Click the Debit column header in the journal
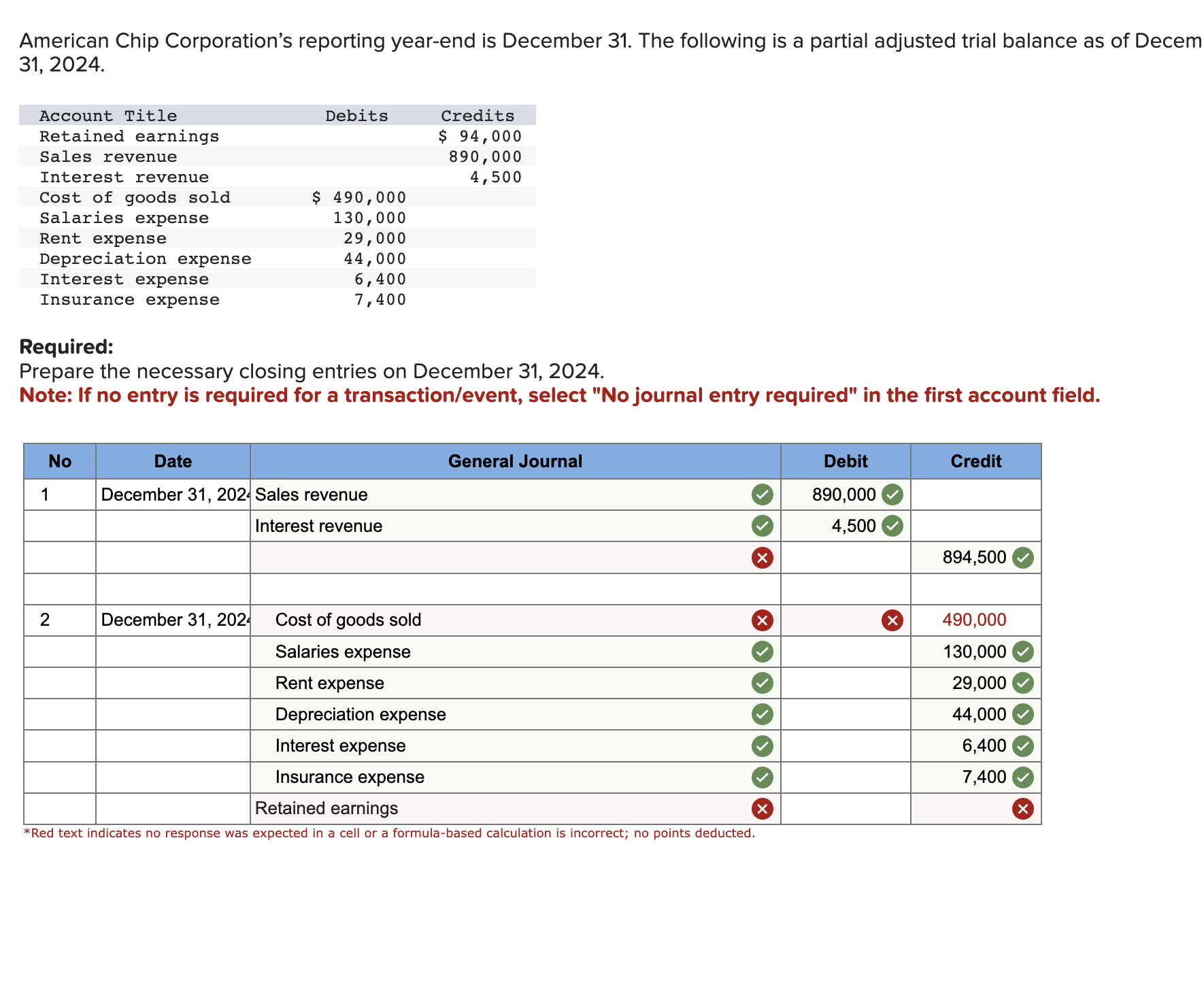Viewport: 1204px width, 989px height. pos(846,461)
